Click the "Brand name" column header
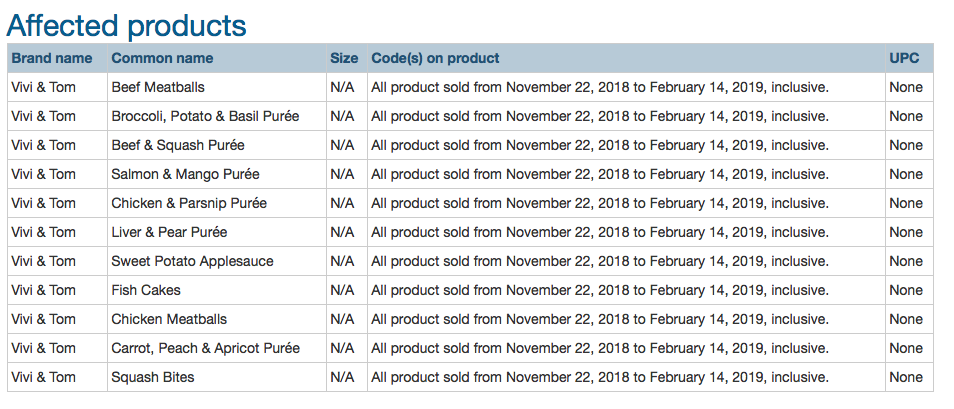 [x=52, y=58]
